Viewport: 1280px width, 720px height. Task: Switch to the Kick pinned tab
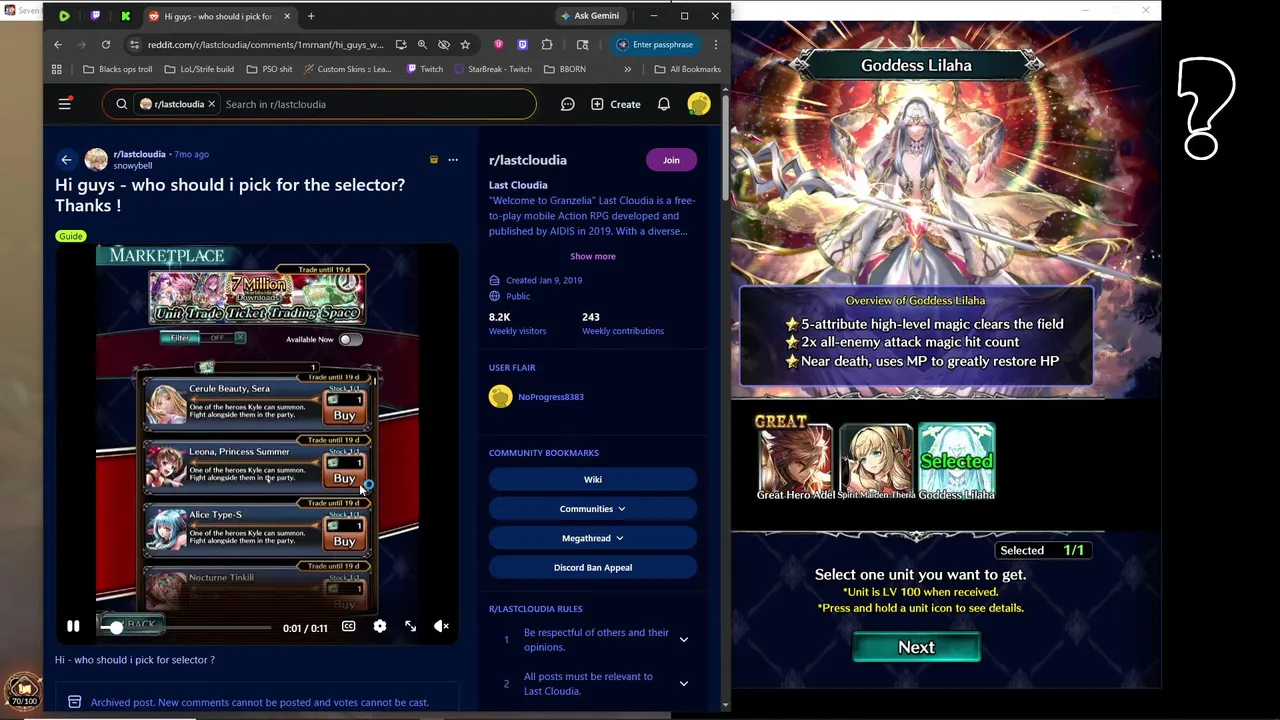coord(126,16)
